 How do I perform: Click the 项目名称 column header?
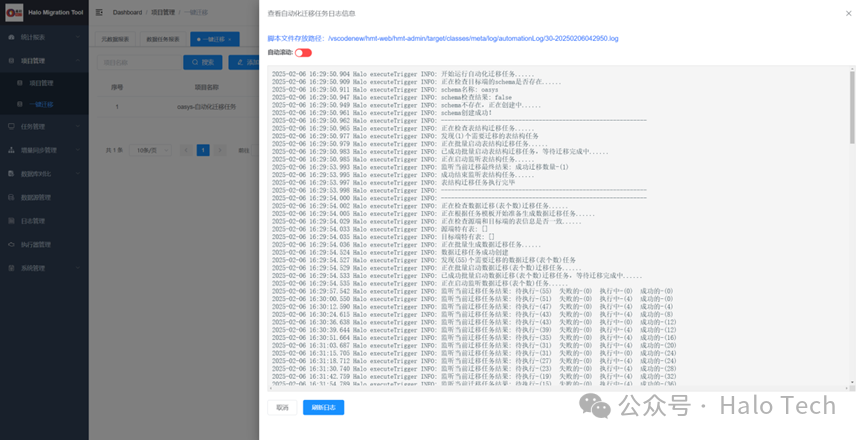click(207, 87)
